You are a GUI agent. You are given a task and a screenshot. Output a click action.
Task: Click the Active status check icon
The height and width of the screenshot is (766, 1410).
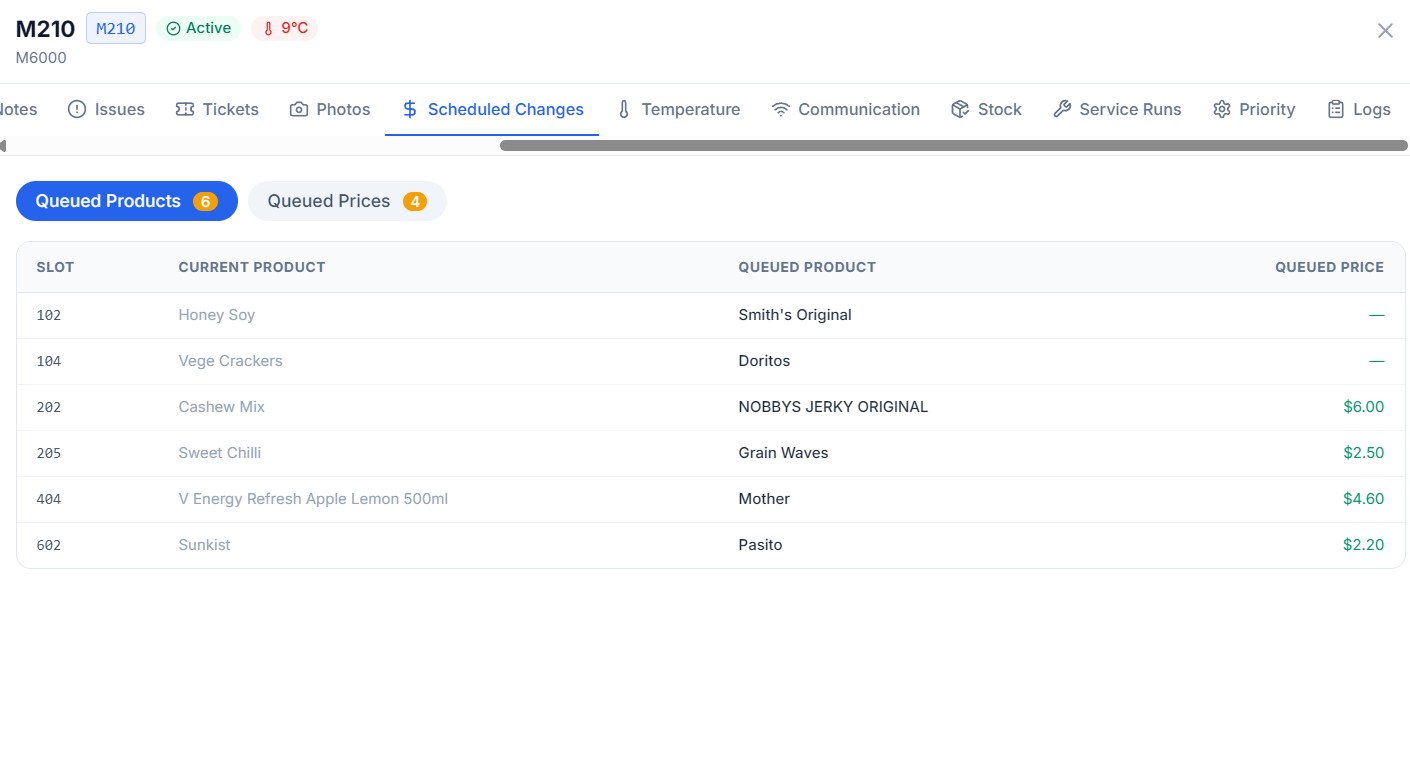(173, 28)
